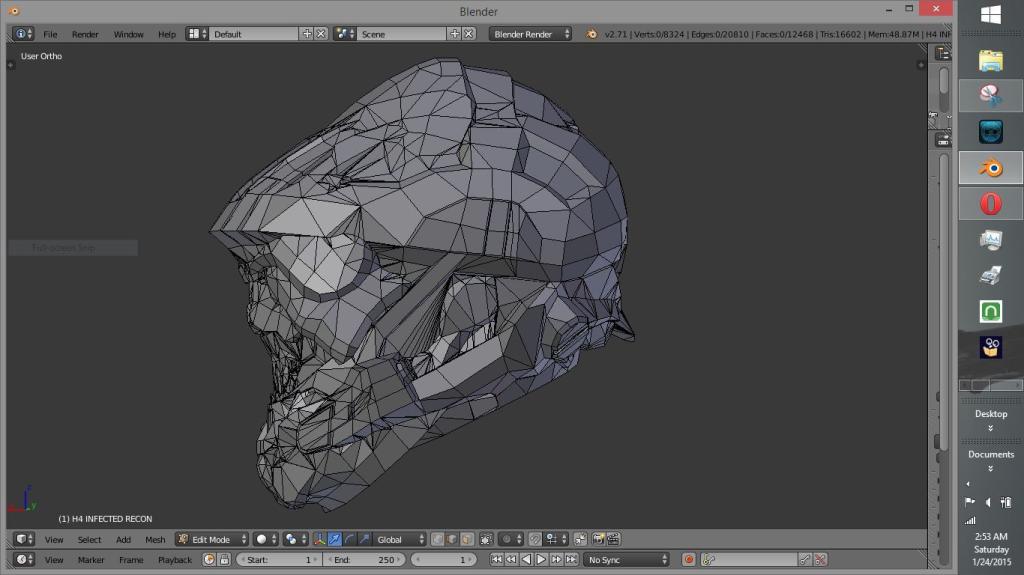Jump to the previous keyframe

(x=511, y=559)
